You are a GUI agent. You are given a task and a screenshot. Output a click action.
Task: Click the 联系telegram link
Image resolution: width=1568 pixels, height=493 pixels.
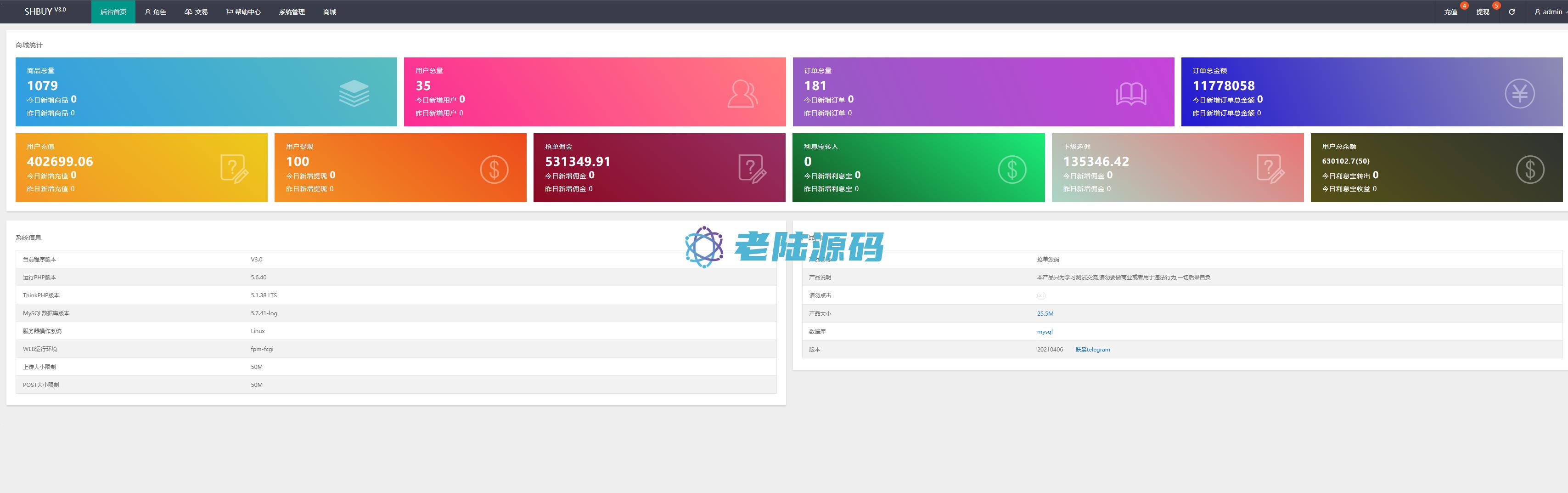[1093, 350]
